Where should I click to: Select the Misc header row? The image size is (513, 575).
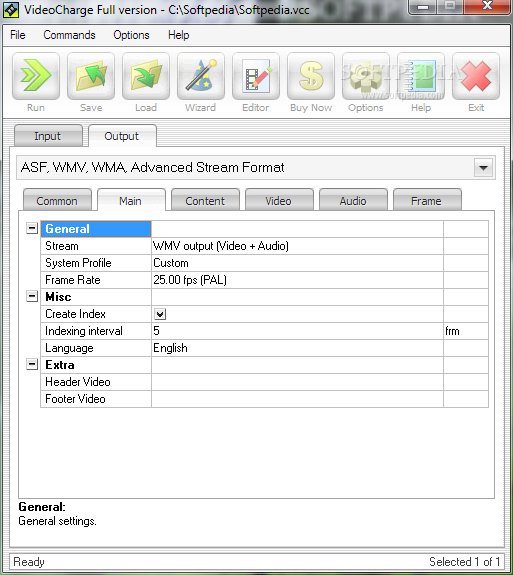click(x=96, y=297)
